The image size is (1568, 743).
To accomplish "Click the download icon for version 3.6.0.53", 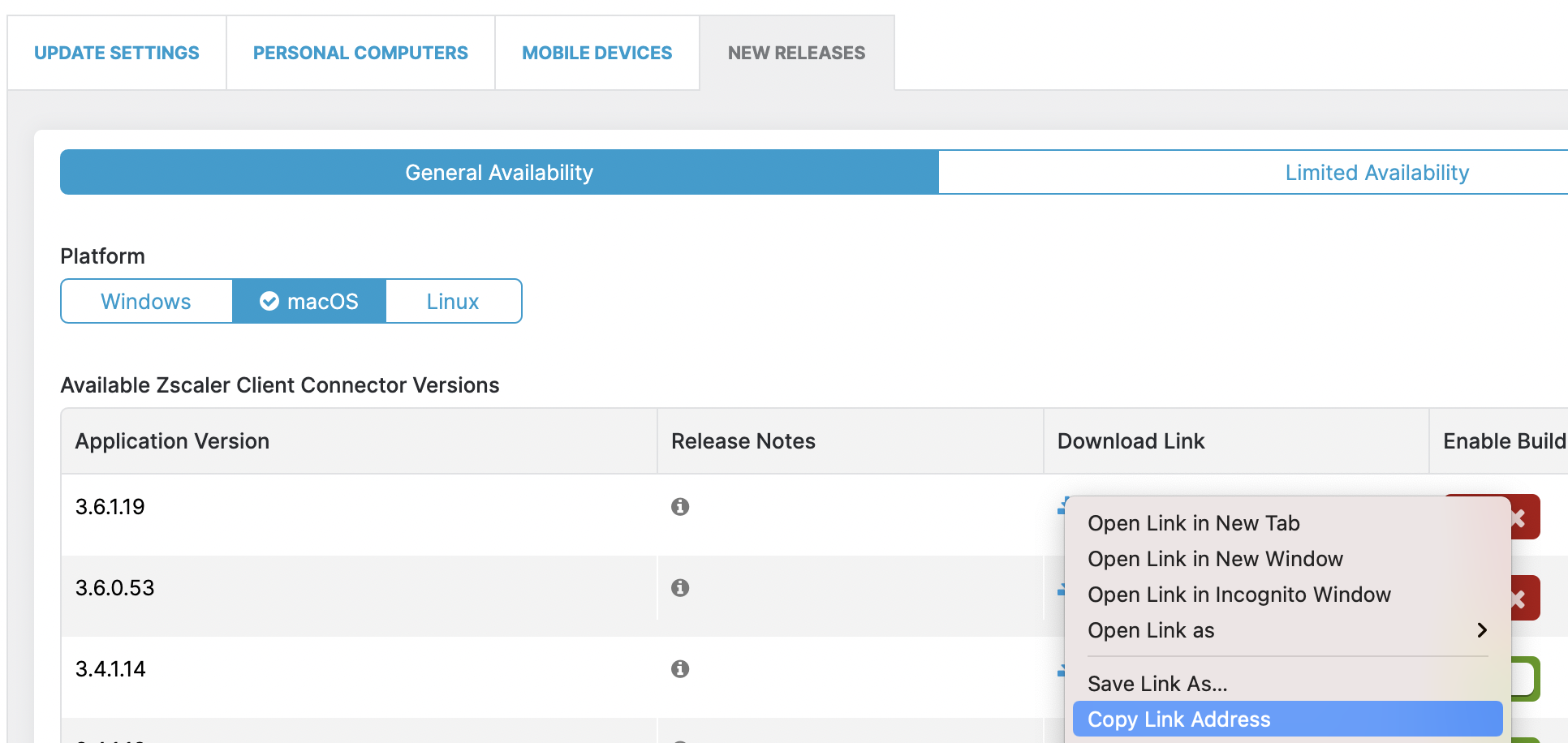I will (1063, 588).
